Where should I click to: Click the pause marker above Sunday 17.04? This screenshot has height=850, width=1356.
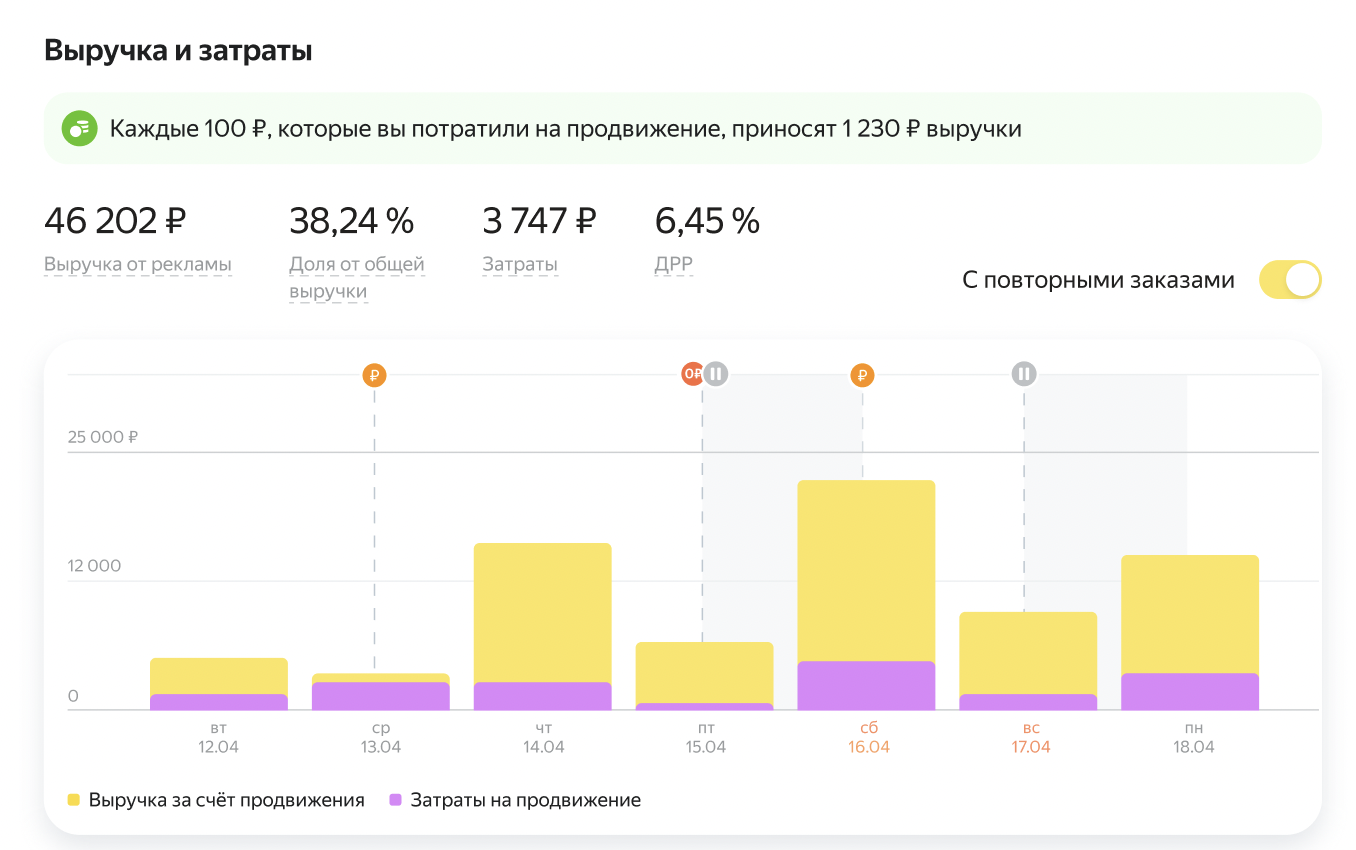(x=1023, y=374)
